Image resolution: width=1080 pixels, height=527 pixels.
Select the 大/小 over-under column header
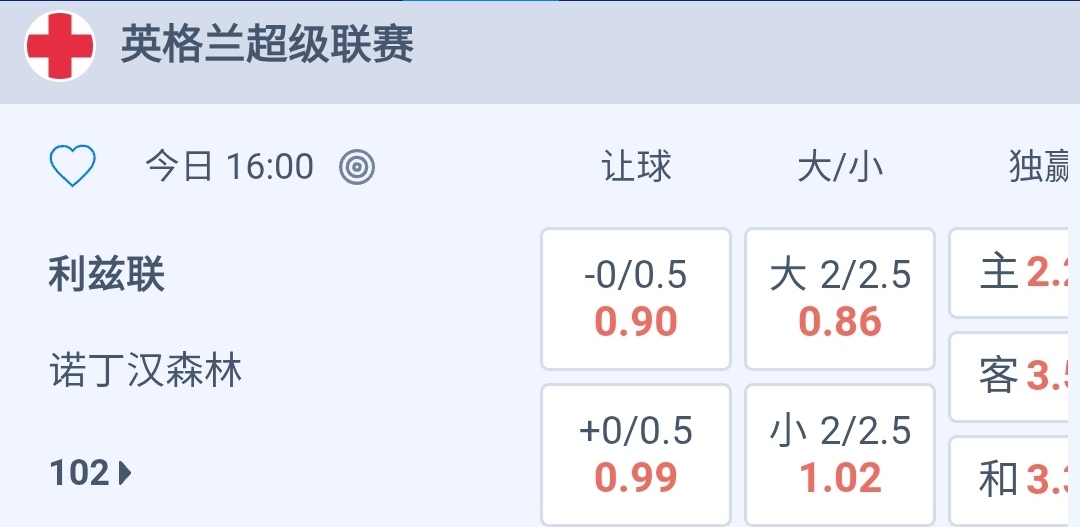(840, 167)
